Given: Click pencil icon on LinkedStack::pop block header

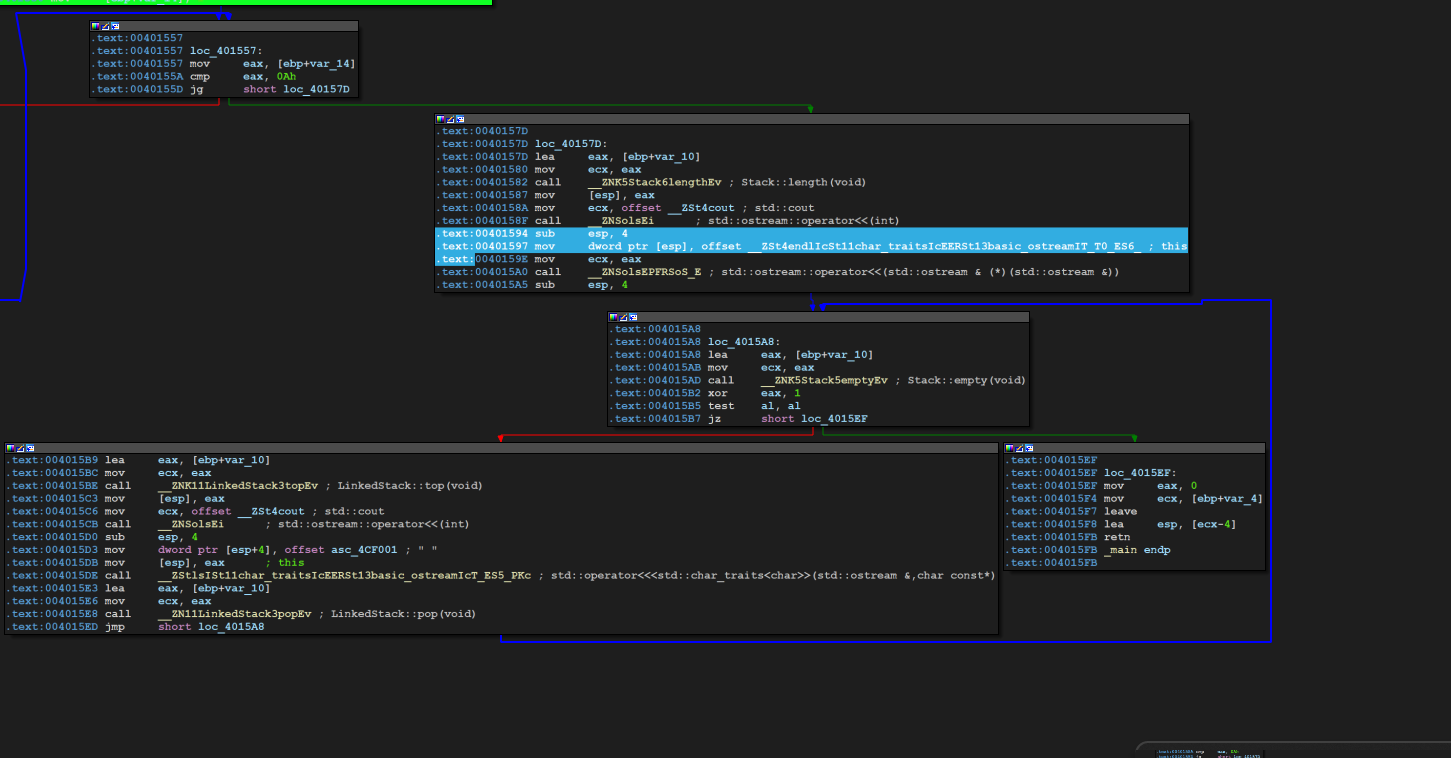Looking at the screenshot, I should pyautogui.click(x=20, y=448).
